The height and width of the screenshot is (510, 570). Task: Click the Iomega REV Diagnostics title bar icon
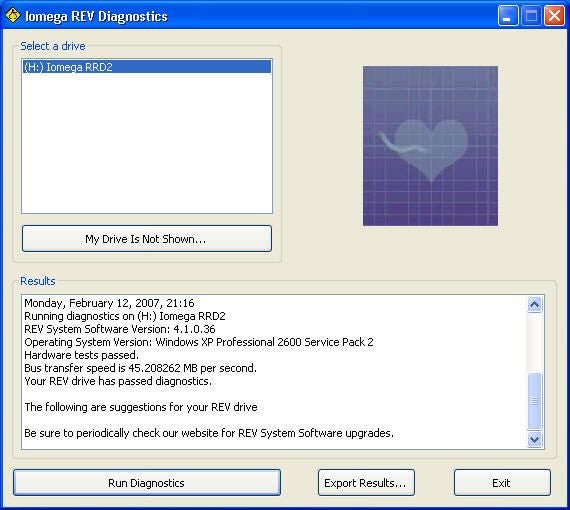13,16
